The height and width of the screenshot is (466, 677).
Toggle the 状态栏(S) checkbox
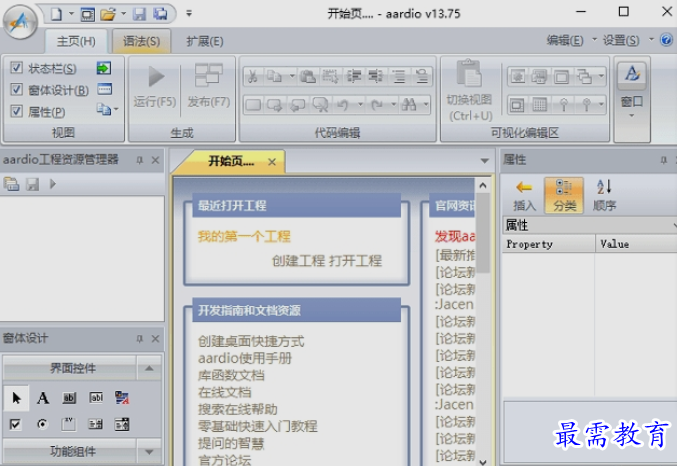coord(16,68)
